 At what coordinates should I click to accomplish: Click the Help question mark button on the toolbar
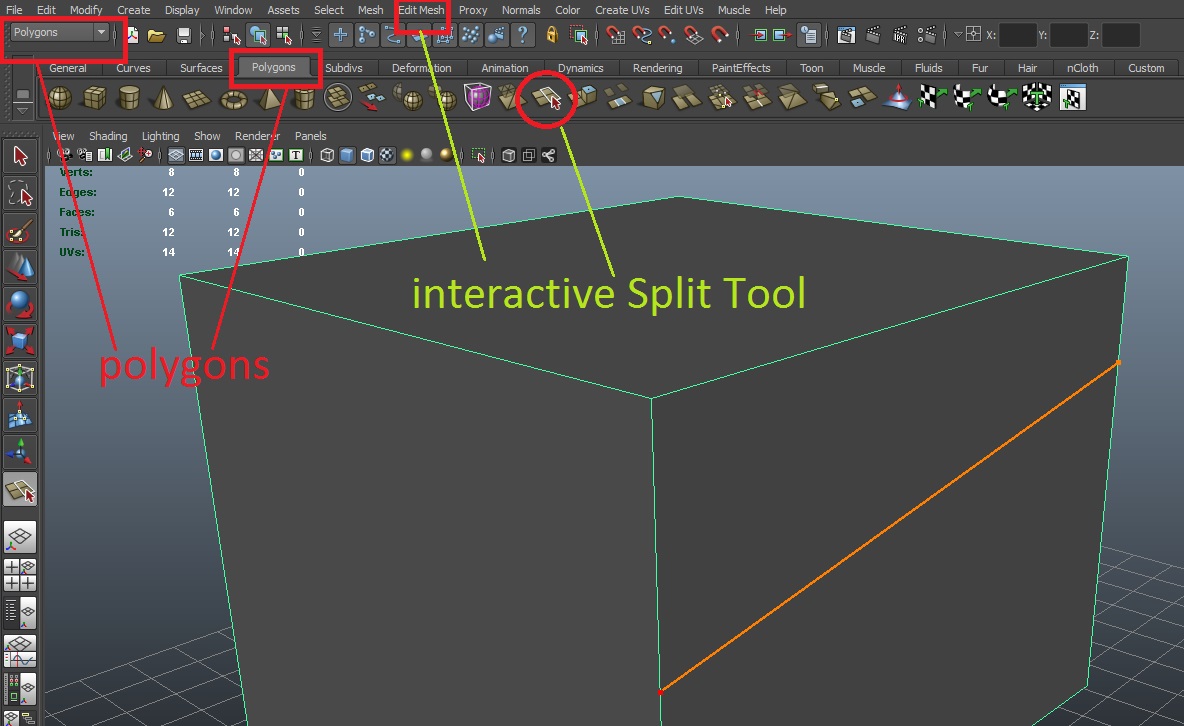coord(521,34)
